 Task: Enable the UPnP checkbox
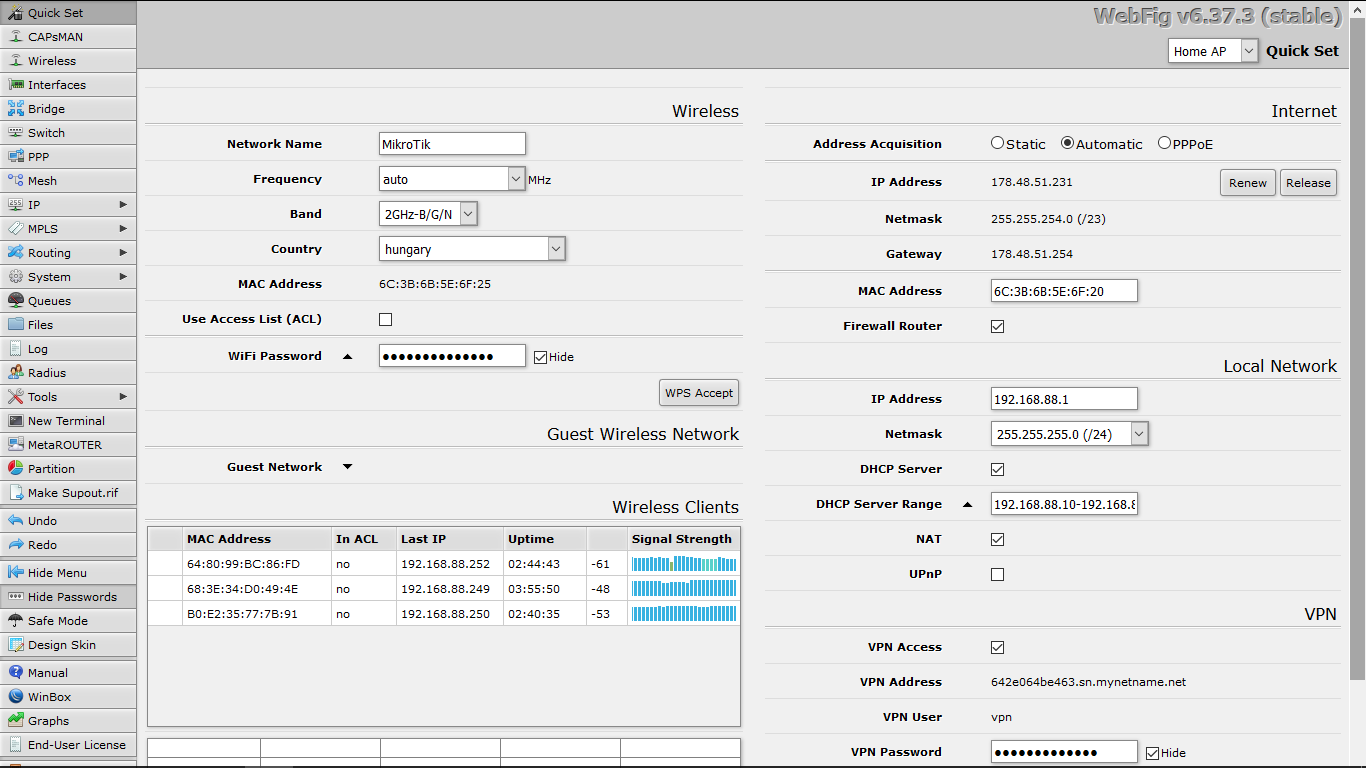pyautogui.click(x=997, y=574)
